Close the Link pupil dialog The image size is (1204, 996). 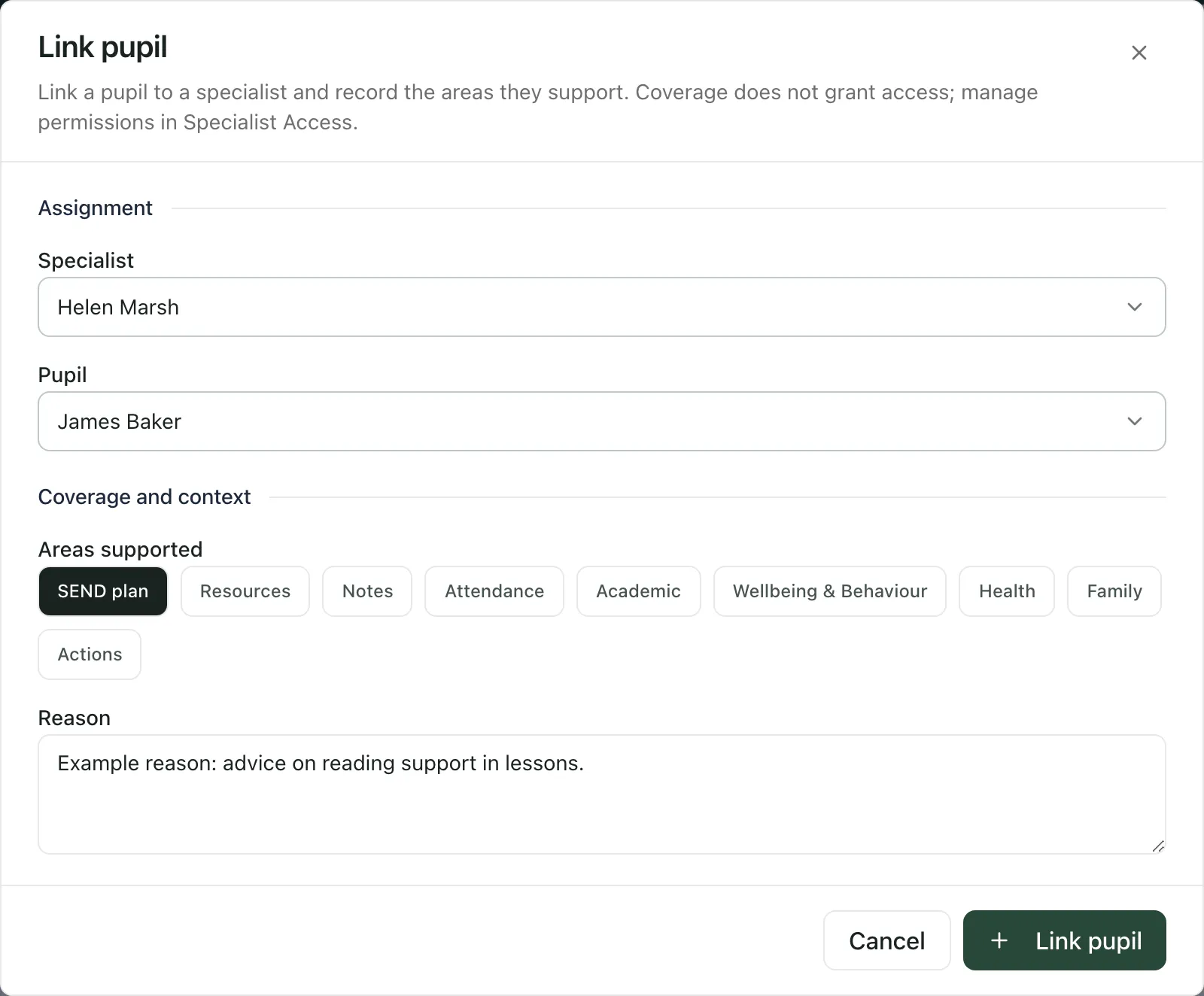pos(1139,53)
